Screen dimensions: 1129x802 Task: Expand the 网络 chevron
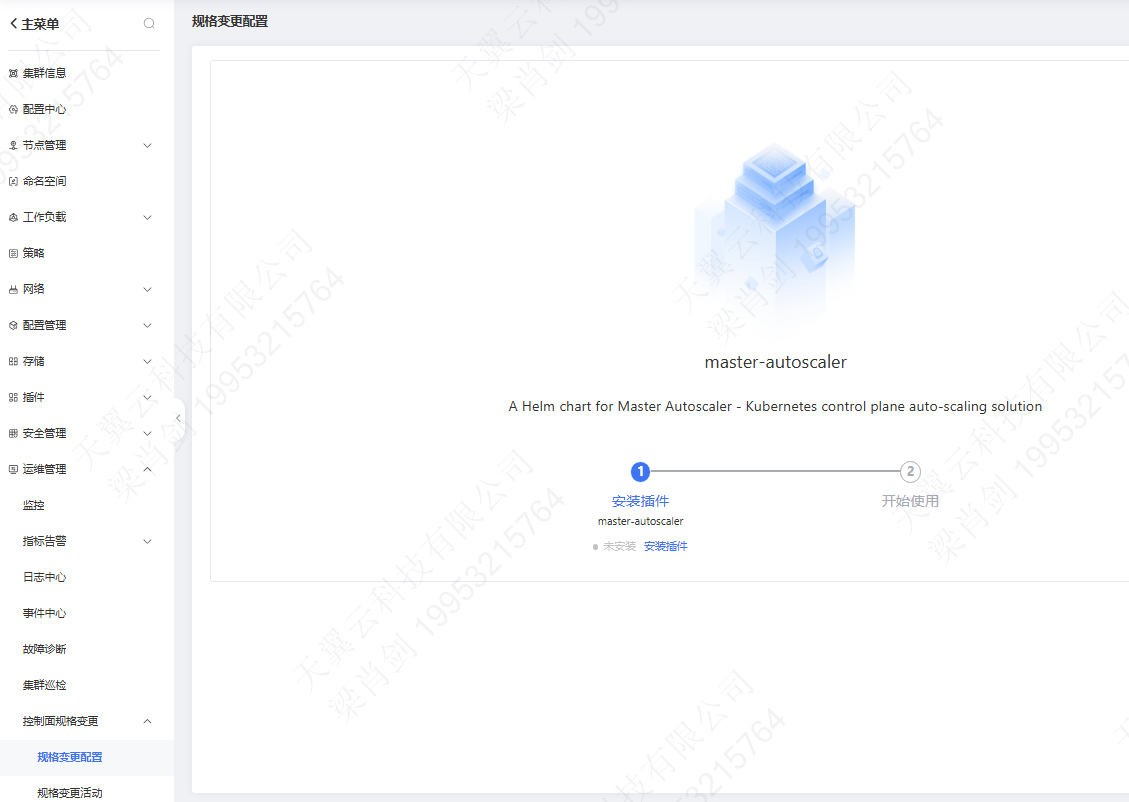tap(148, 289)
